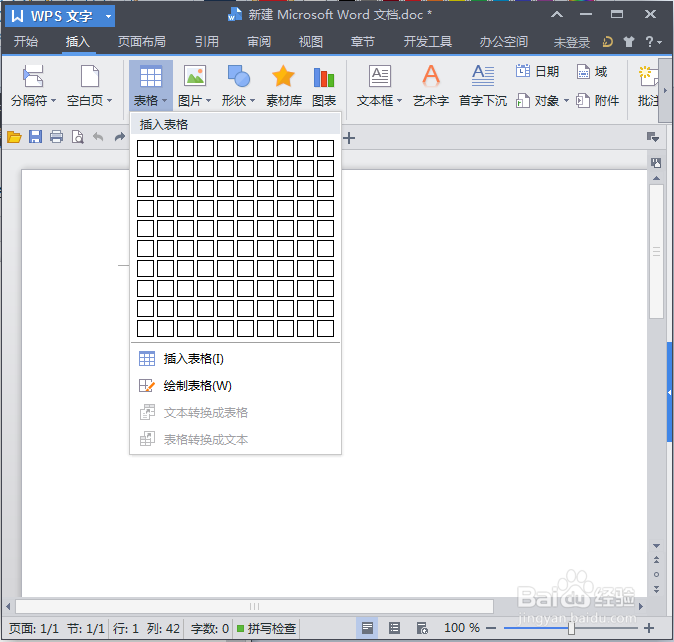This screenshot has height=642, width=674.
Task: Expand the 对象 dropdown arrow
Action: coord(566,101)
